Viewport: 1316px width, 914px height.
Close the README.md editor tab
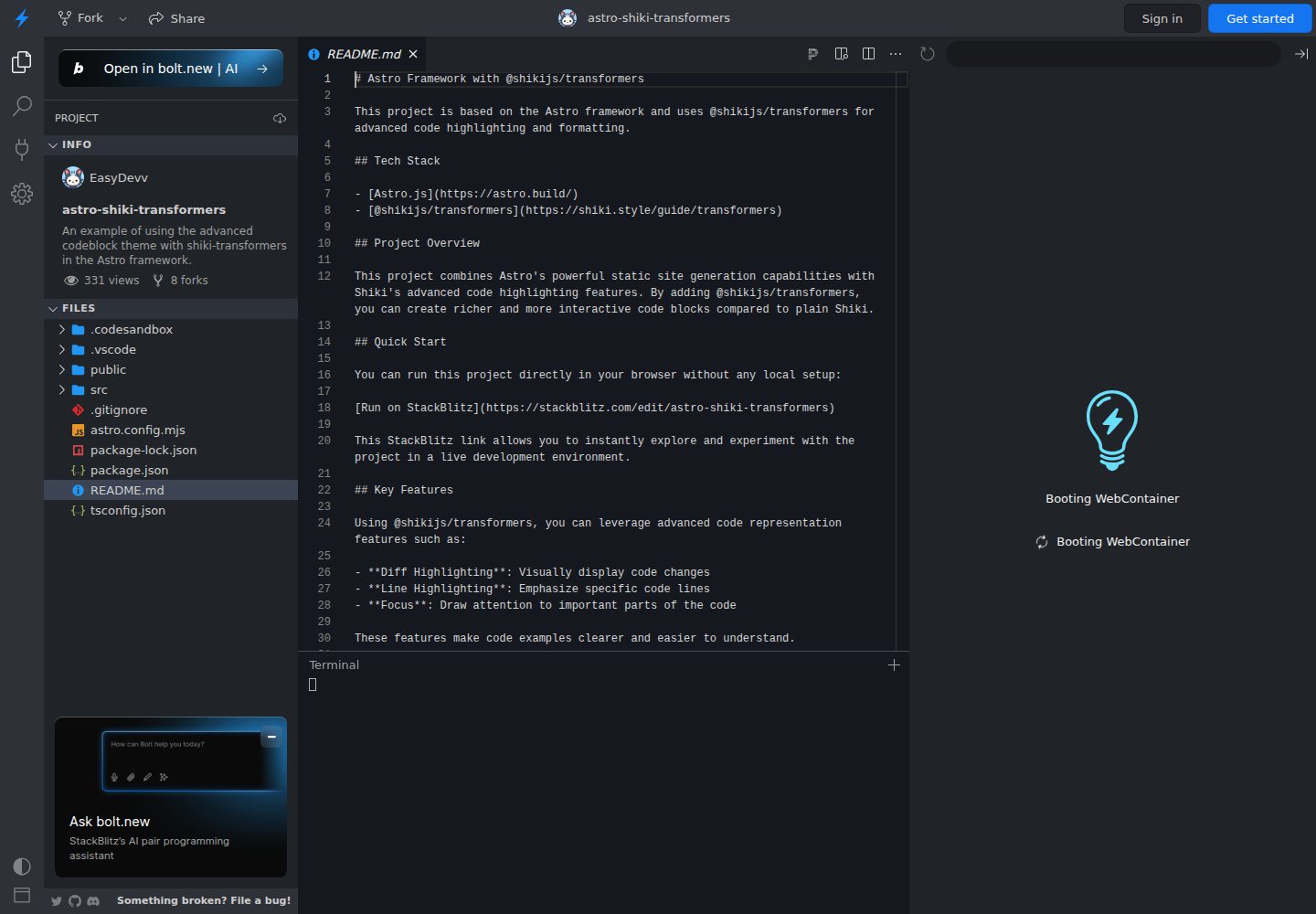pyautogui.click(x=413, y=54)
